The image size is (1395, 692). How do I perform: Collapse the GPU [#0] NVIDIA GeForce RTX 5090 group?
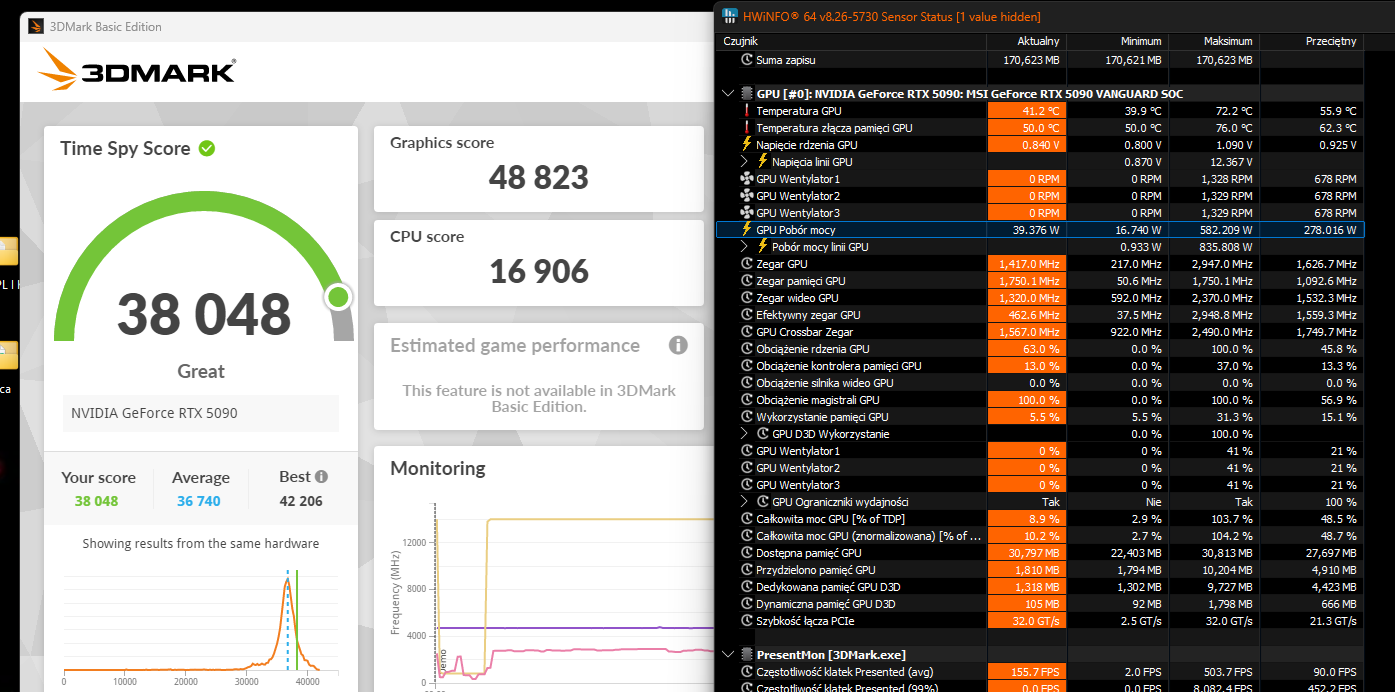727,94
